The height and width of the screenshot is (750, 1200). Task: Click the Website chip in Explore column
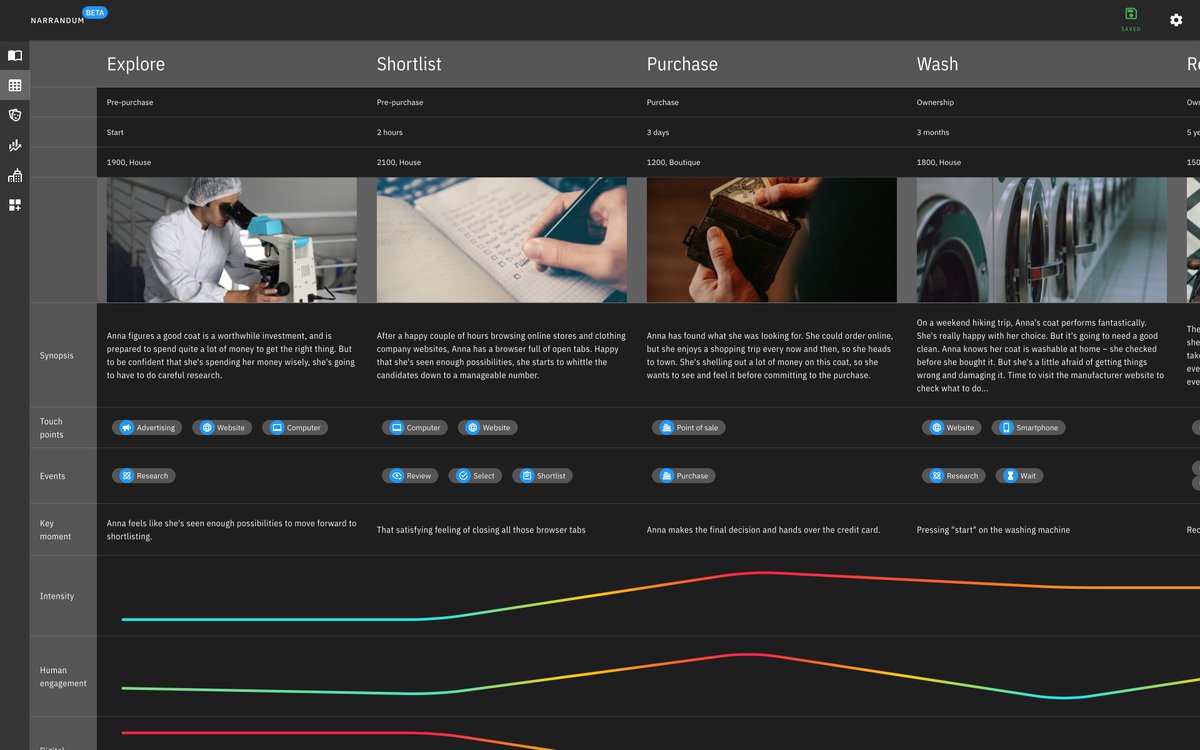[221, 427]
